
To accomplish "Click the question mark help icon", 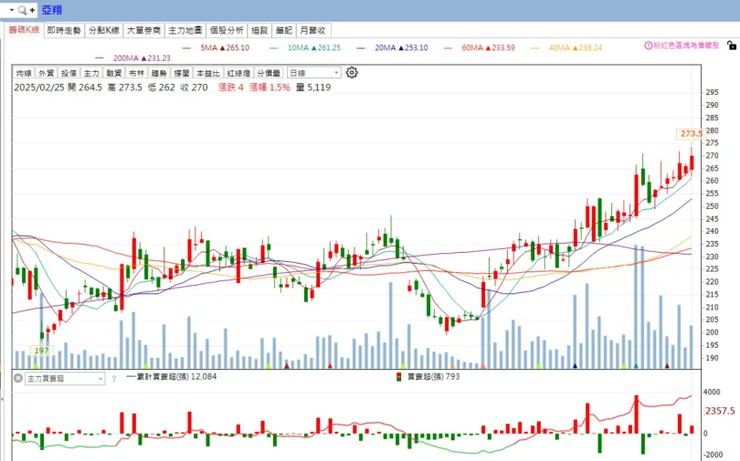I will click(114, 379).
